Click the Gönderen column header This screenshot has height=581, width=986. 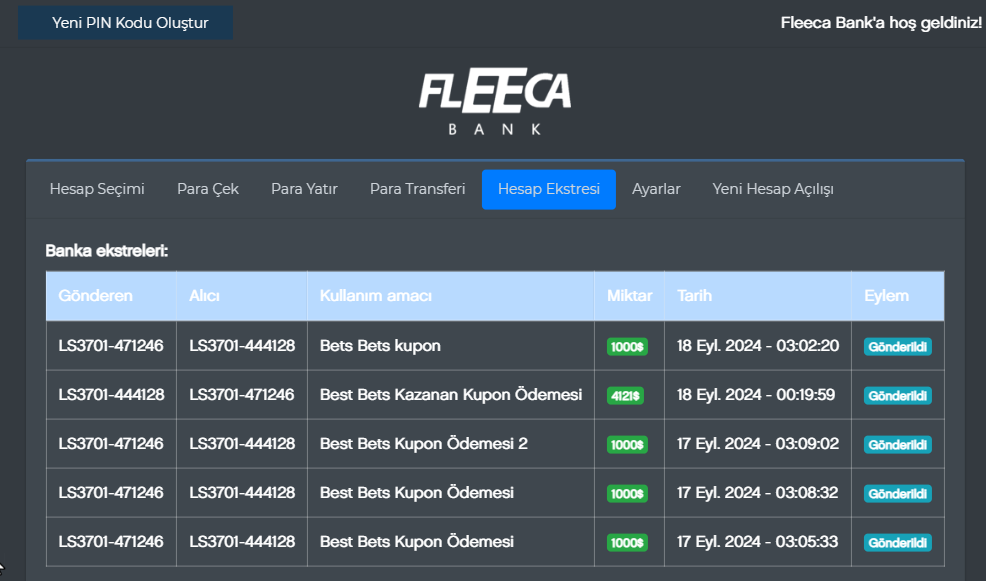(95, 296)
